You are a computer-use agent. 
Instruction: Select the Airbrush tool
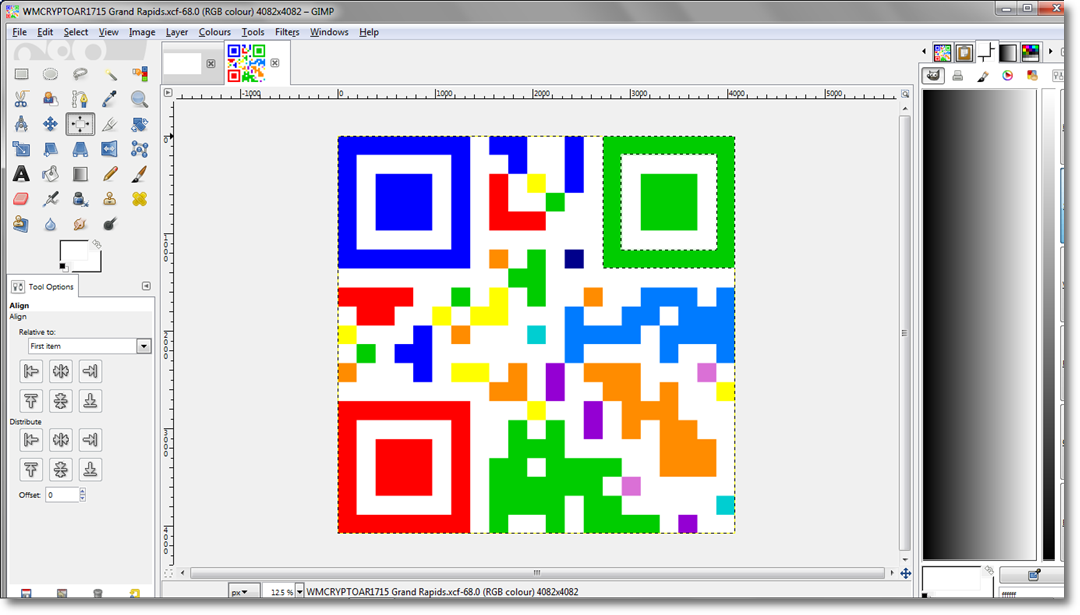(x=50, y=199)
